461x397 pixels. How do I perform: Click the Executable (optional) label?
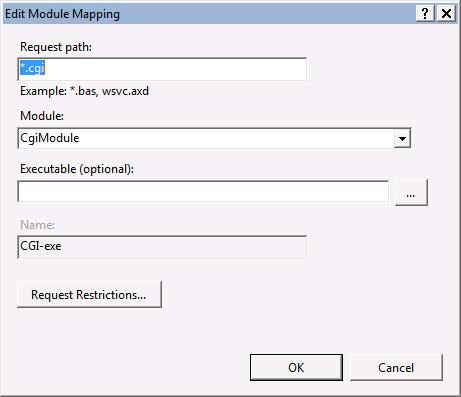[77, 169]
